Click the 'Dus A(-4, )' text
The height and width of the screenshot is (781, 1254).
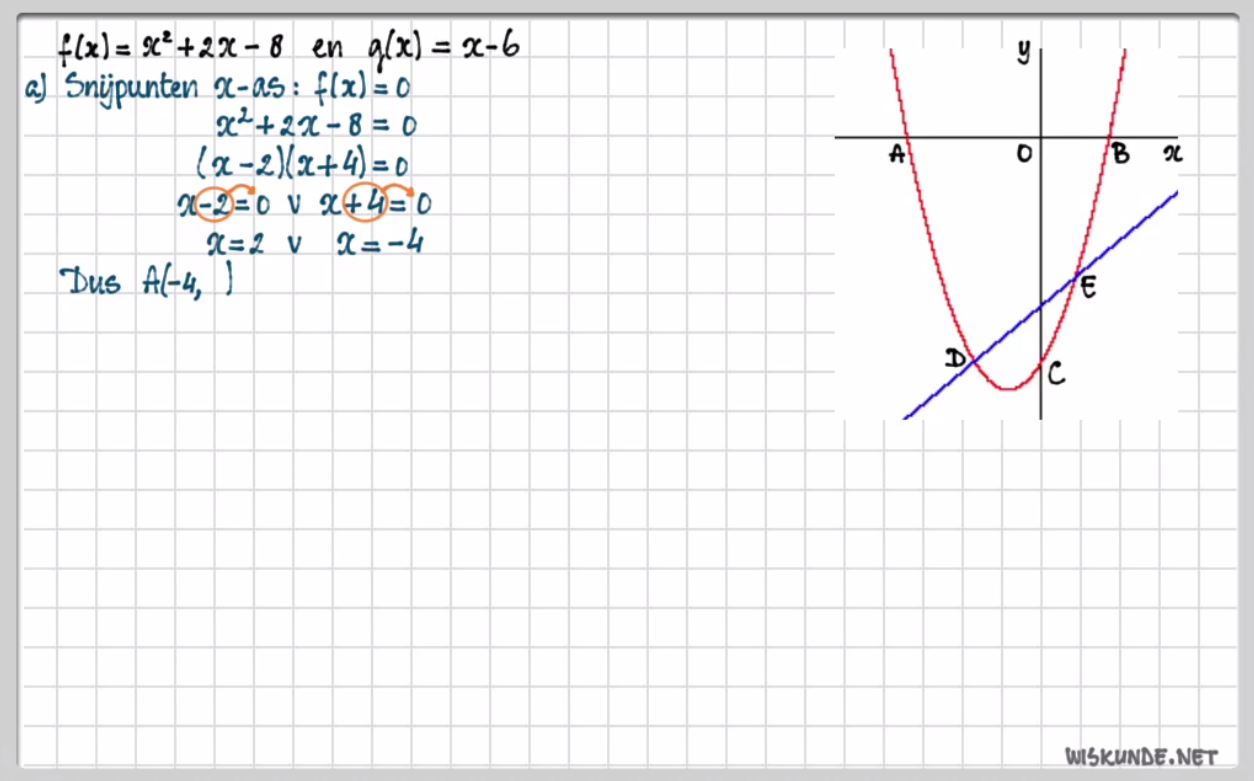tap(147, 282)
